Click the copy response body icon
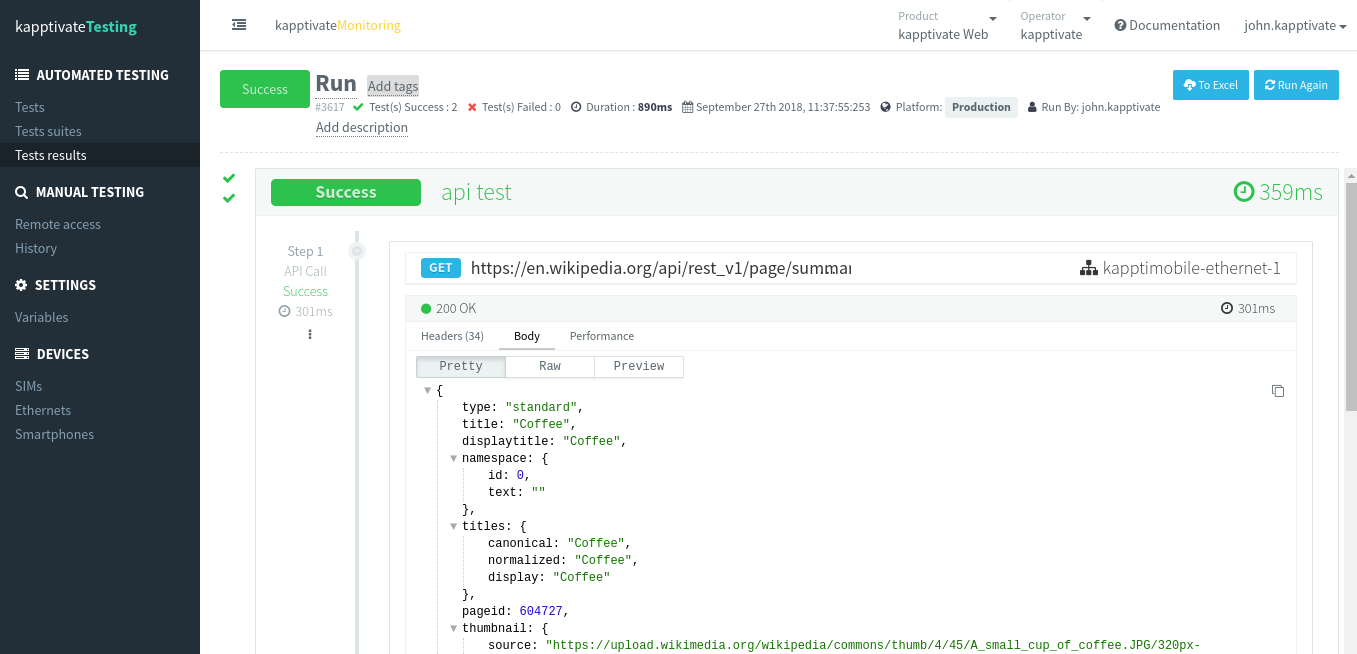The image size is (1357, 654). (1277, 391)
